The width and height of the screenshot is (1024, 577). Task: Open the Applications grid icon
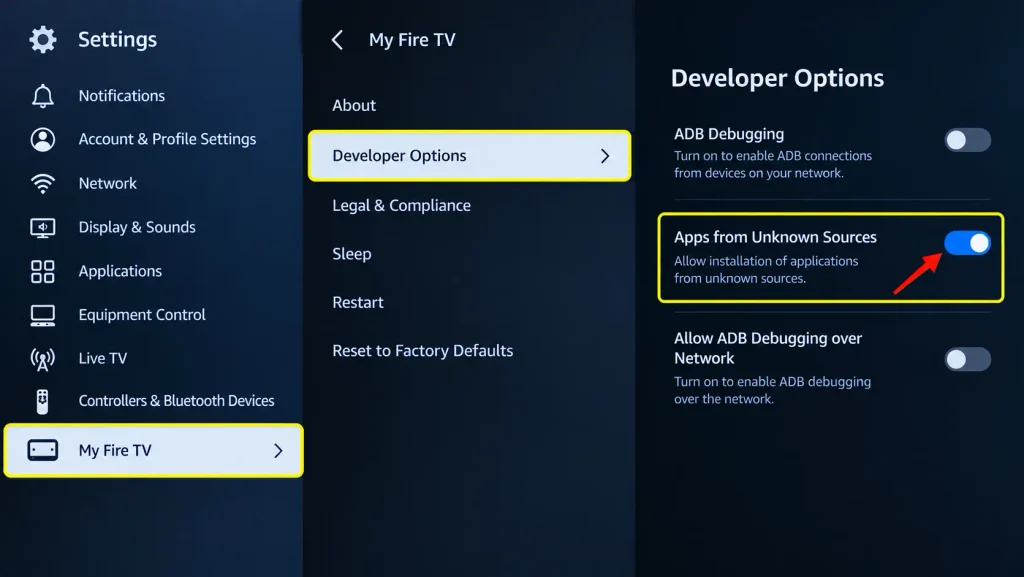point(43,272)
